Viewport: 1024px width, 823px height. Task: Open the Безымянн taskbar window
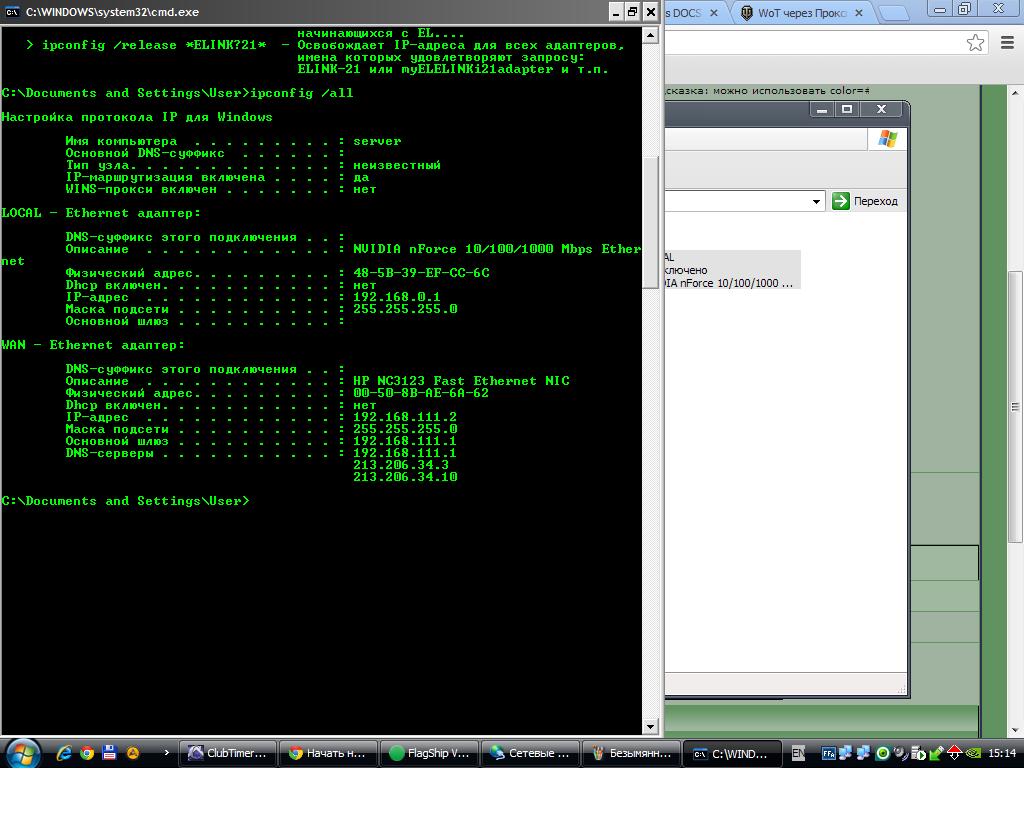click(631, 753)
